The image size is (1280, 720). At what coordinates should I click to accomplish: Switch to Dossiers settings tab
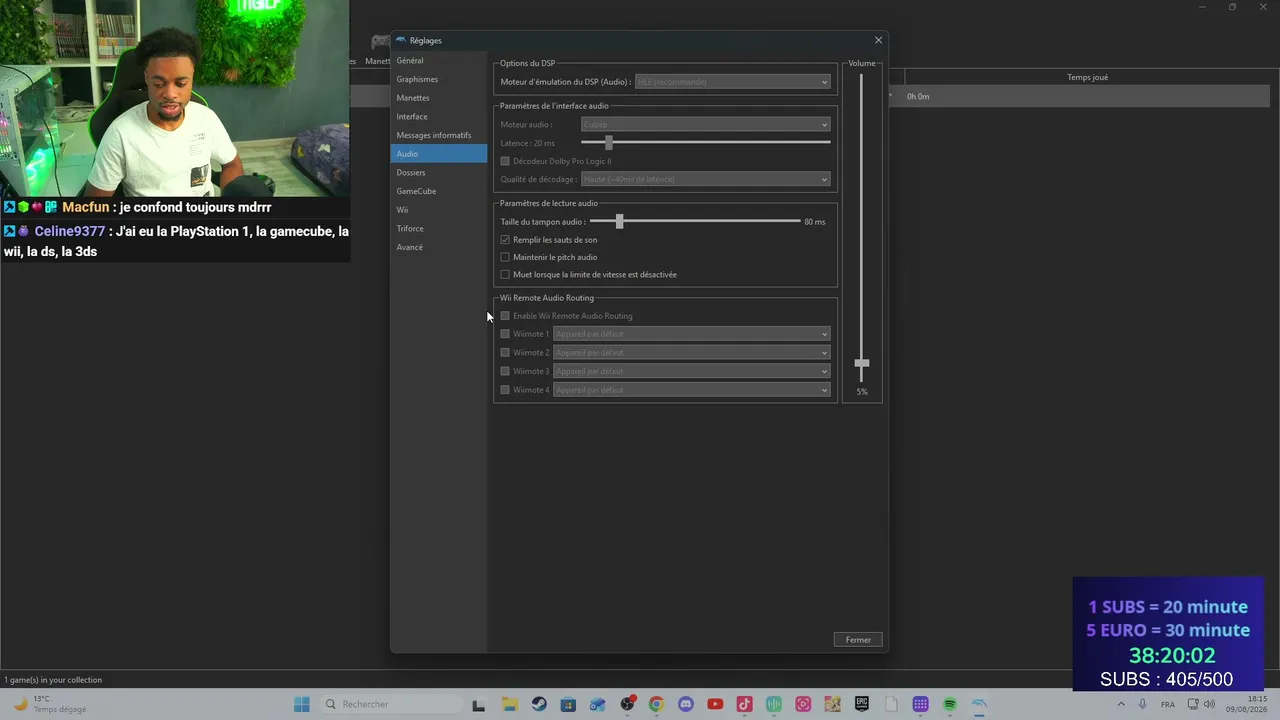click(x=438, y=172)
